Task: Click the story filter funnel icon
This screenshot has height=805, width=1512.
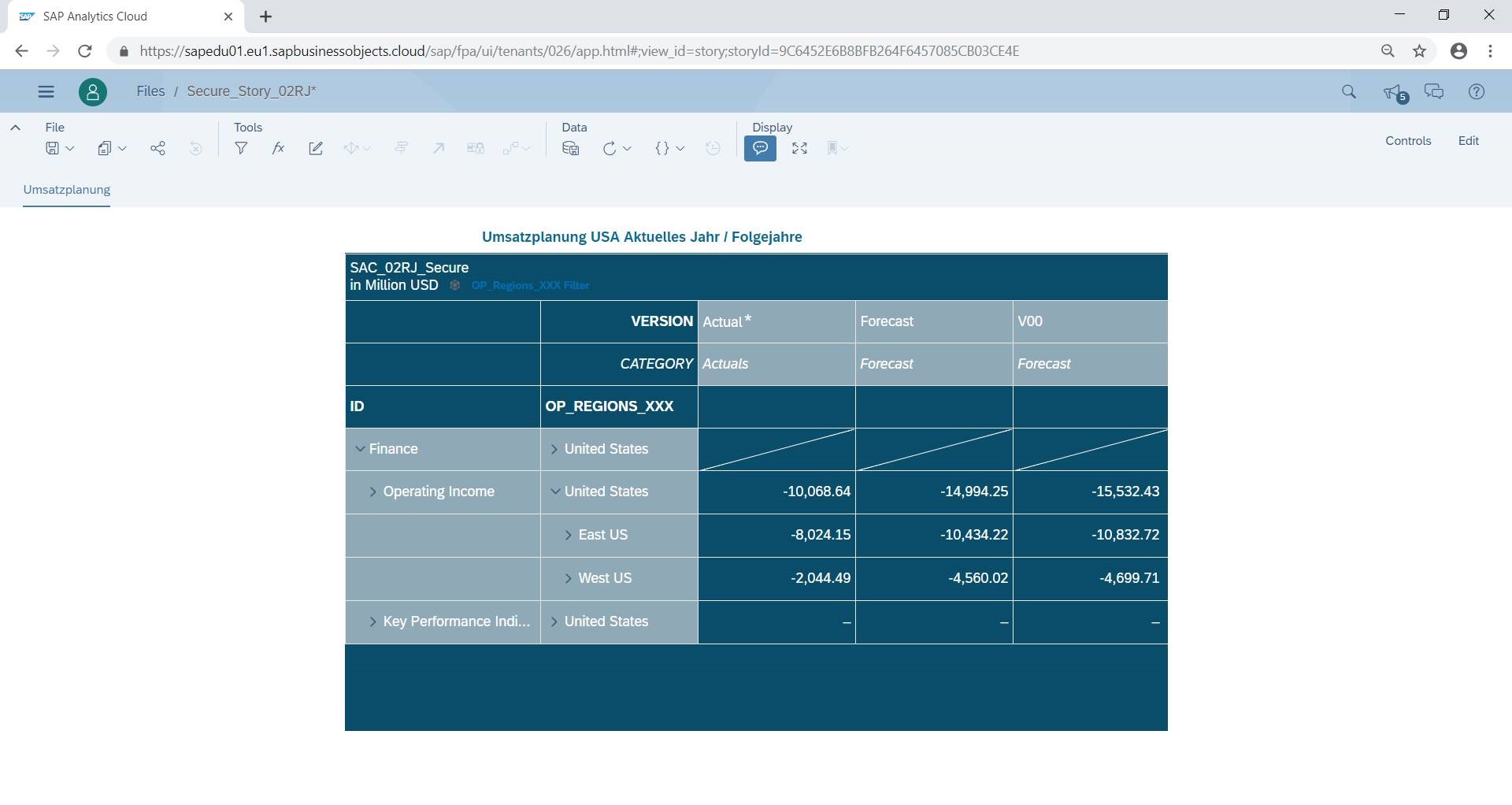Action: pos(241,148)
